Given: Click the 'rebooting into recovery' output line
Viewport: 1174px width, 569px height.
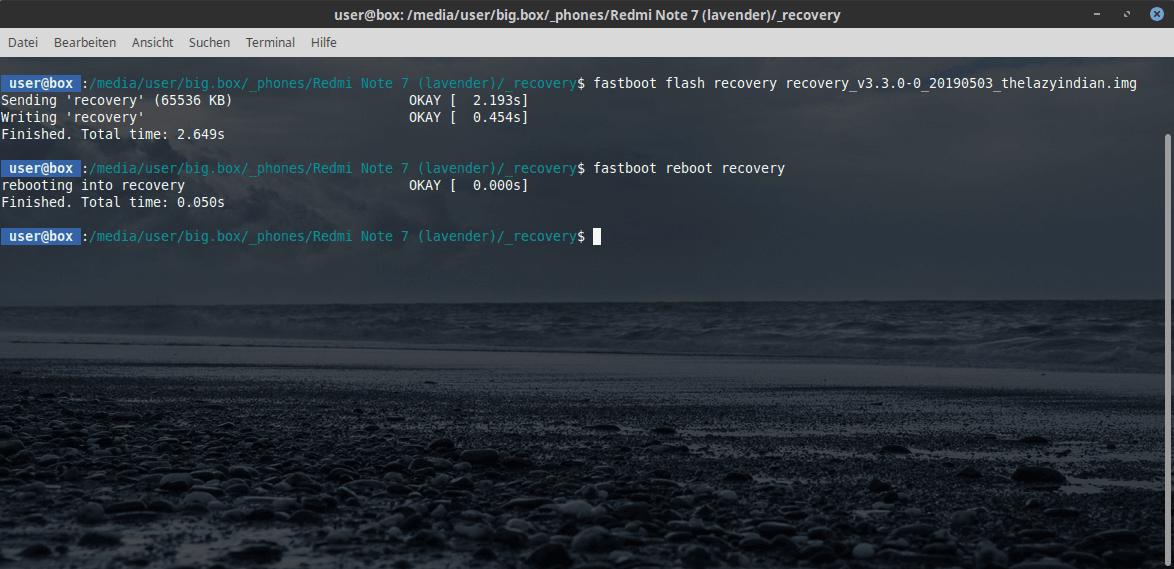Looking at the screenshot, I should (x=93, y=185).
